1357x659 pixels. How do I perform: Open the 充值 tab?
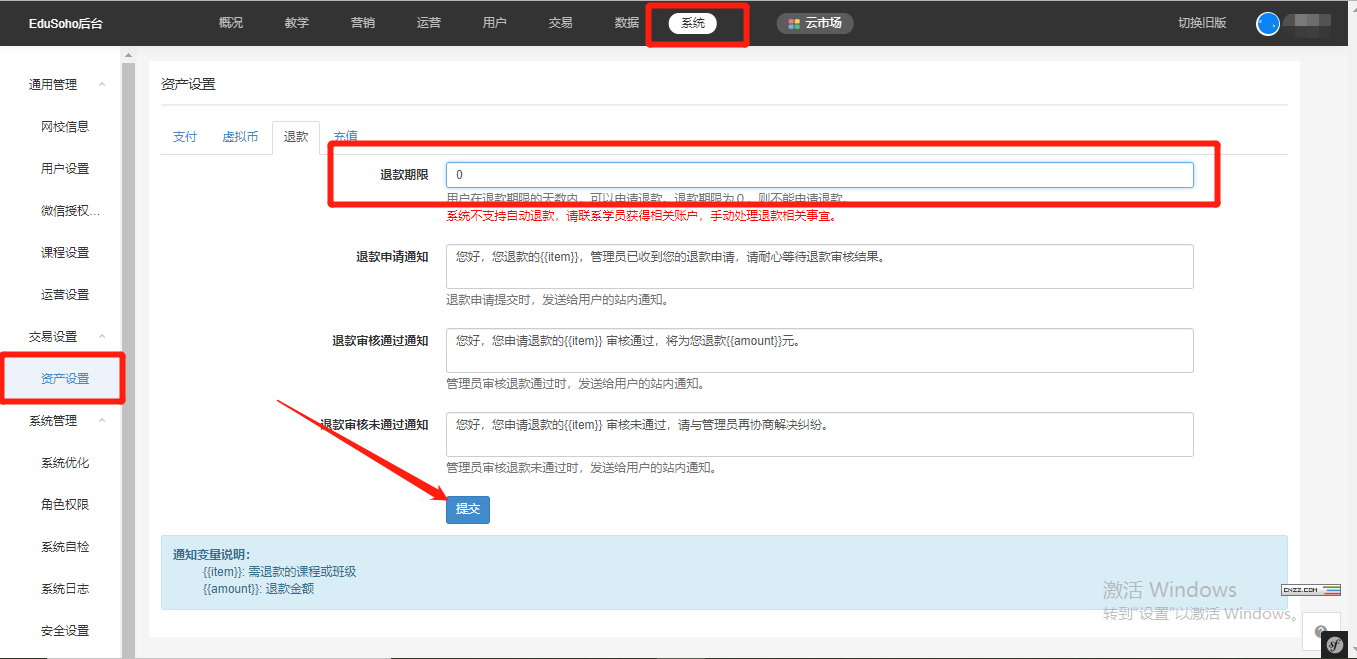click(x=346, y=137)
